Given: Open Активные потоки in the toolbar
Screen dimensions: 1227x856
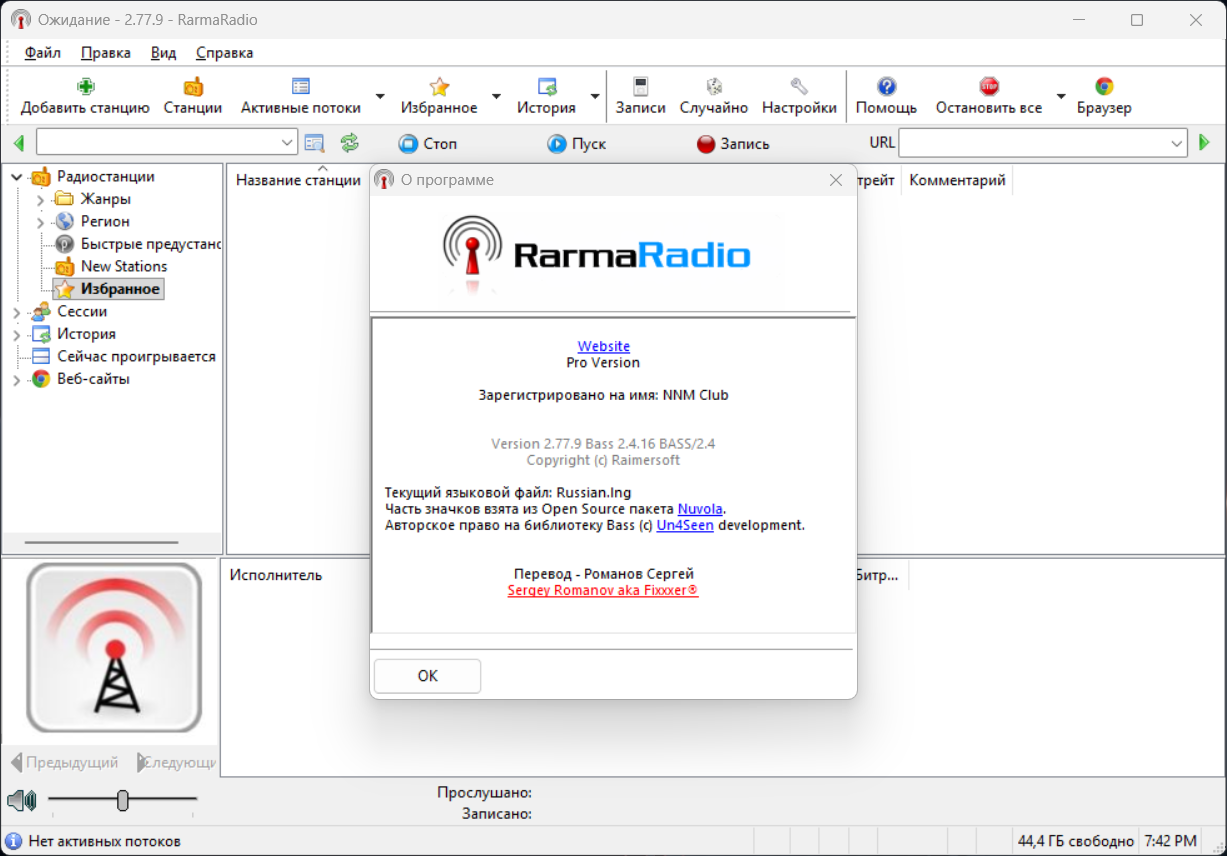Looking at the screenshot, I should [301, 97].
